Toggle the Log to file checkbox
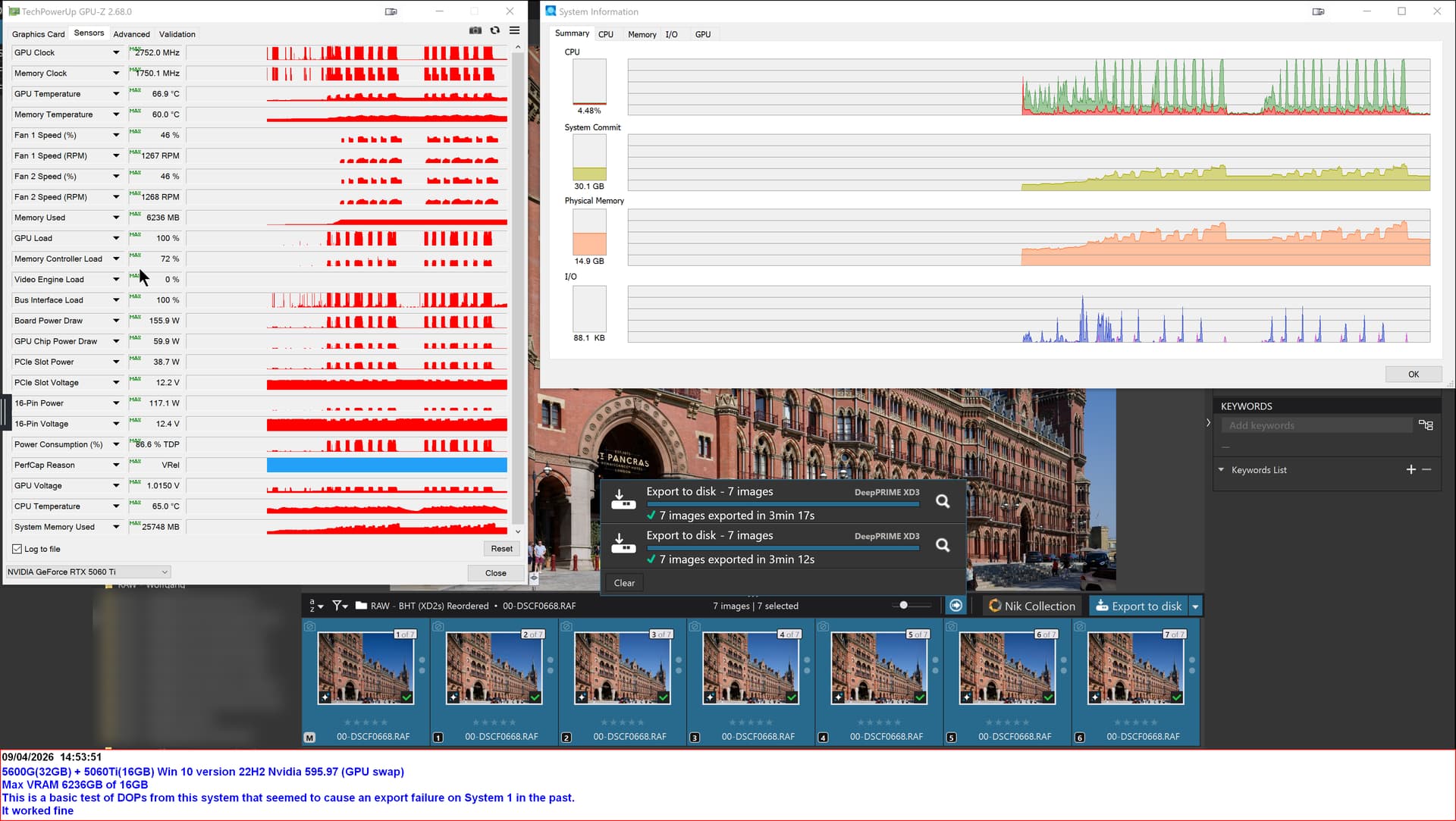This screenshot has height=821, width=1456. pos(17,549)
